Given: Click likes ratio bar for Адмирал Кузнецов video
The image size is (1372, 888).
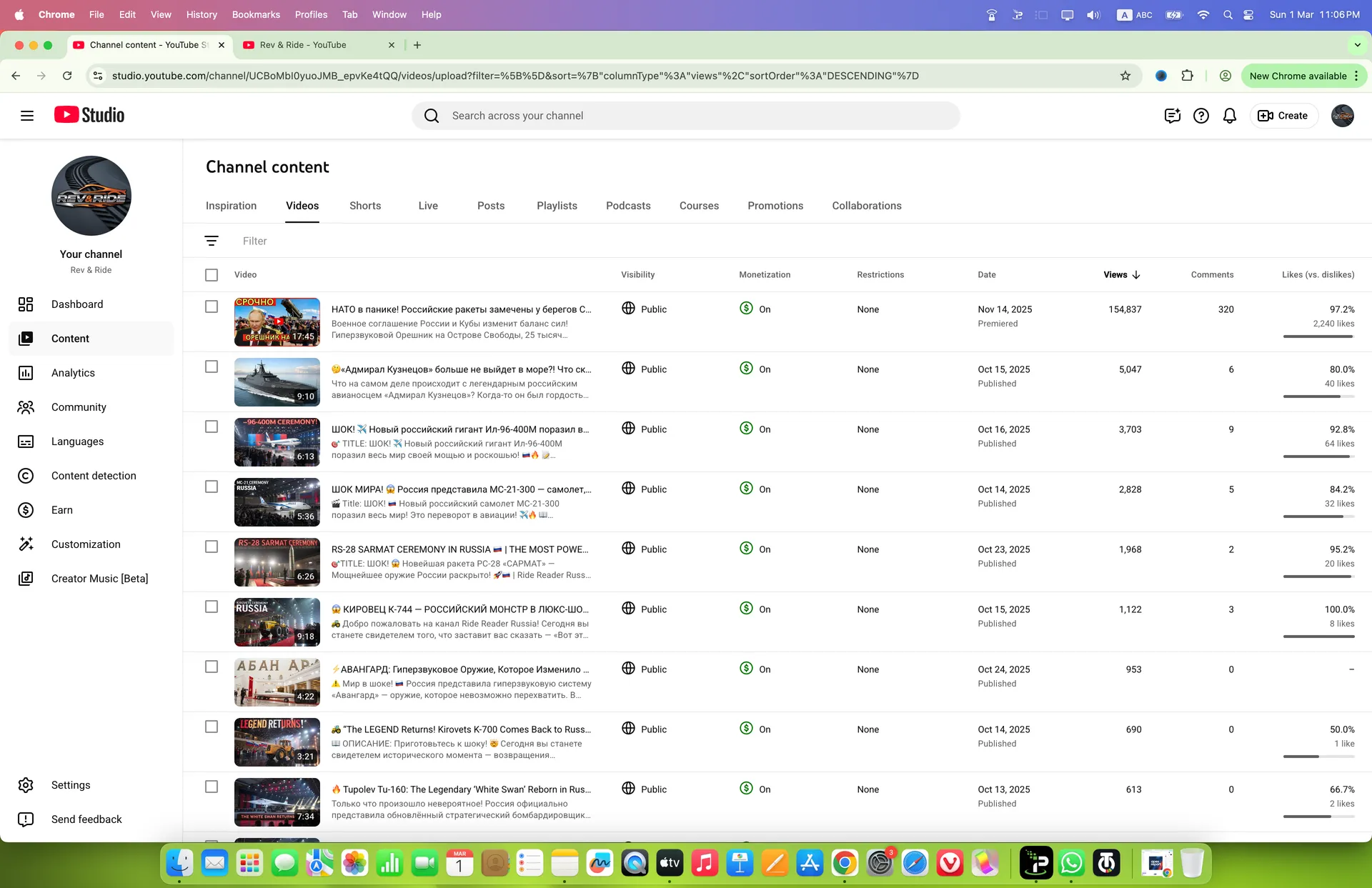Looking at the screenshot, I should click(x=1318, y=396).
